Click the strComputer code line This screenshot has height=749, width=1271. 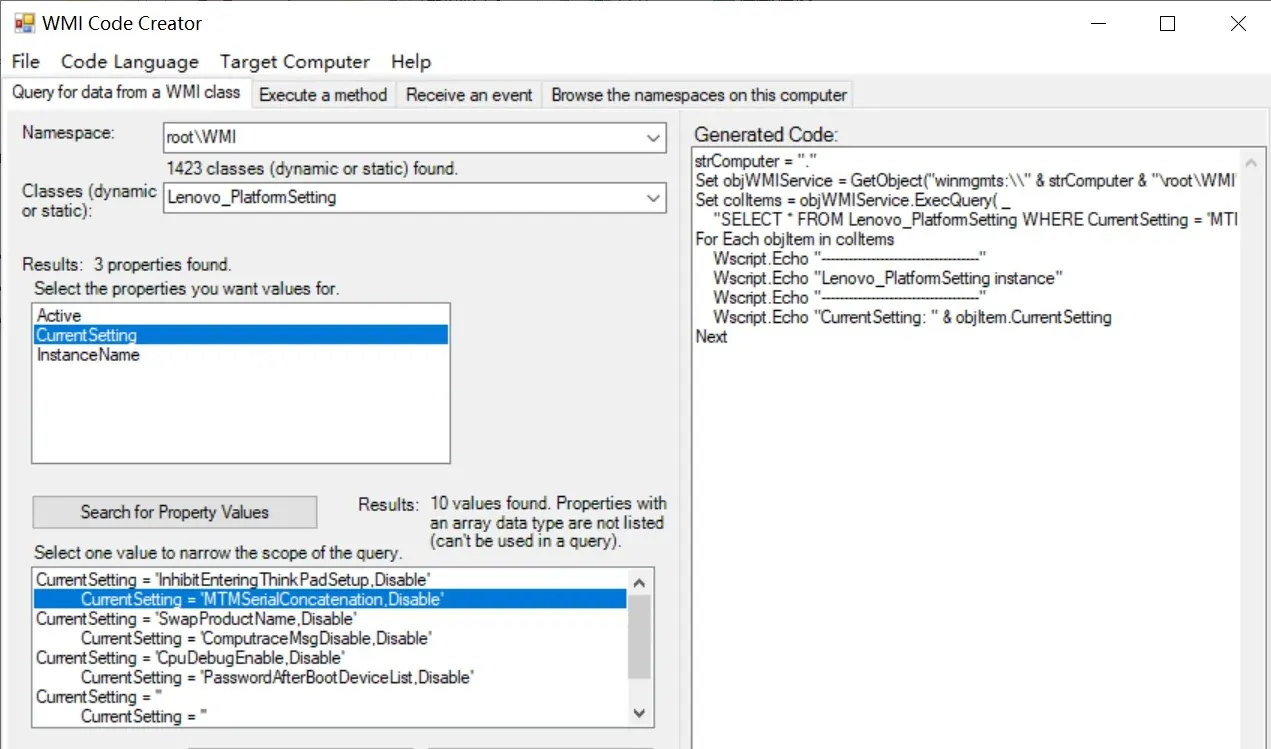[757, 161]
